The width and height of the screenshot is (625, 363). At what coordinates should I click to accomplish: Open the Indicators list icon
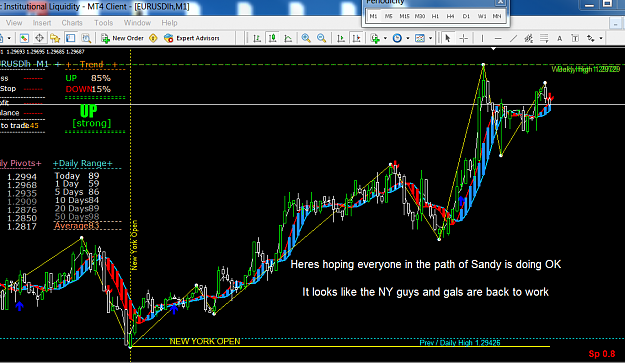click(375, 38)
